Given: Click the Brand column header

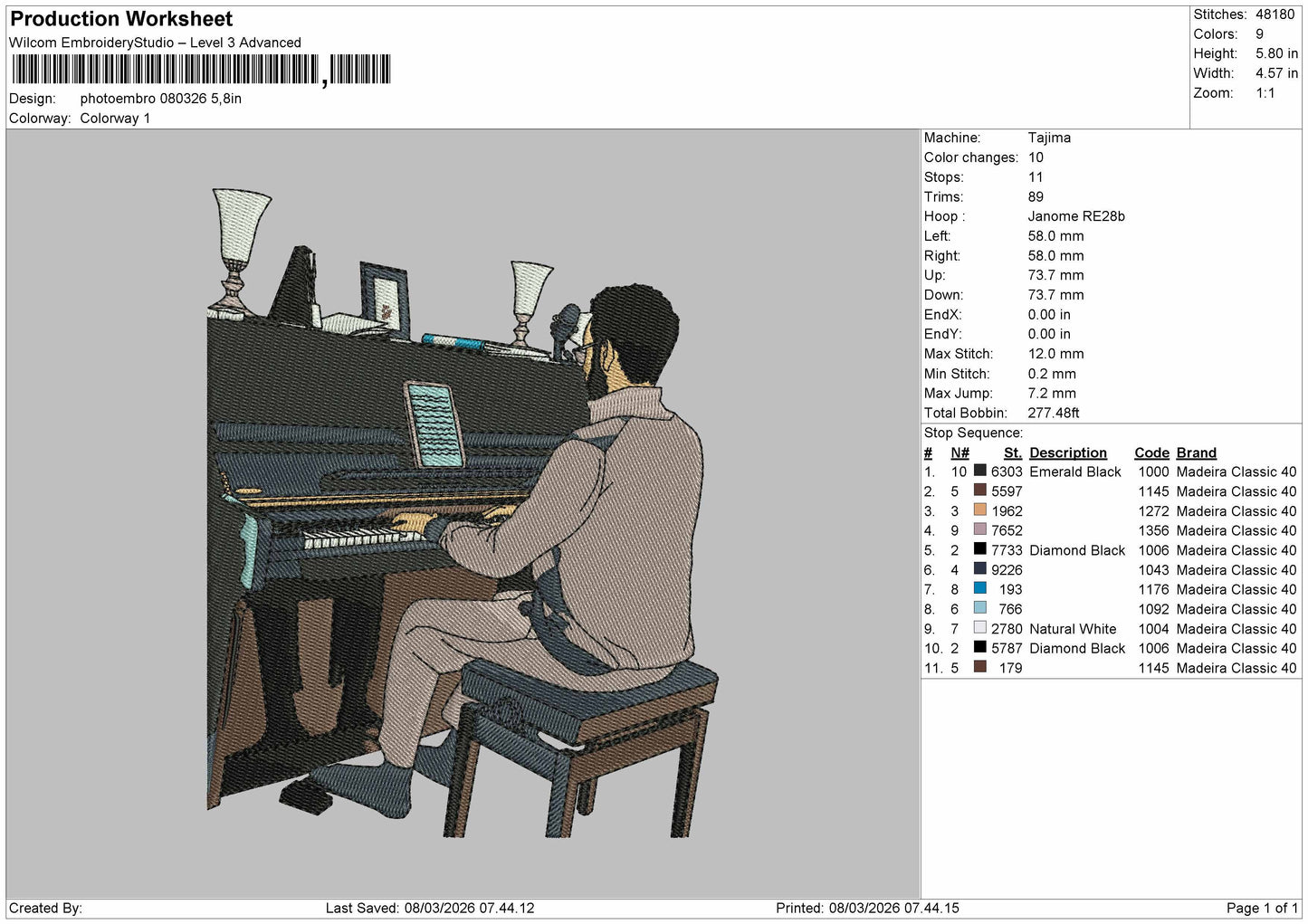Looking at the screenshot, I should (x=1196, y=452).
